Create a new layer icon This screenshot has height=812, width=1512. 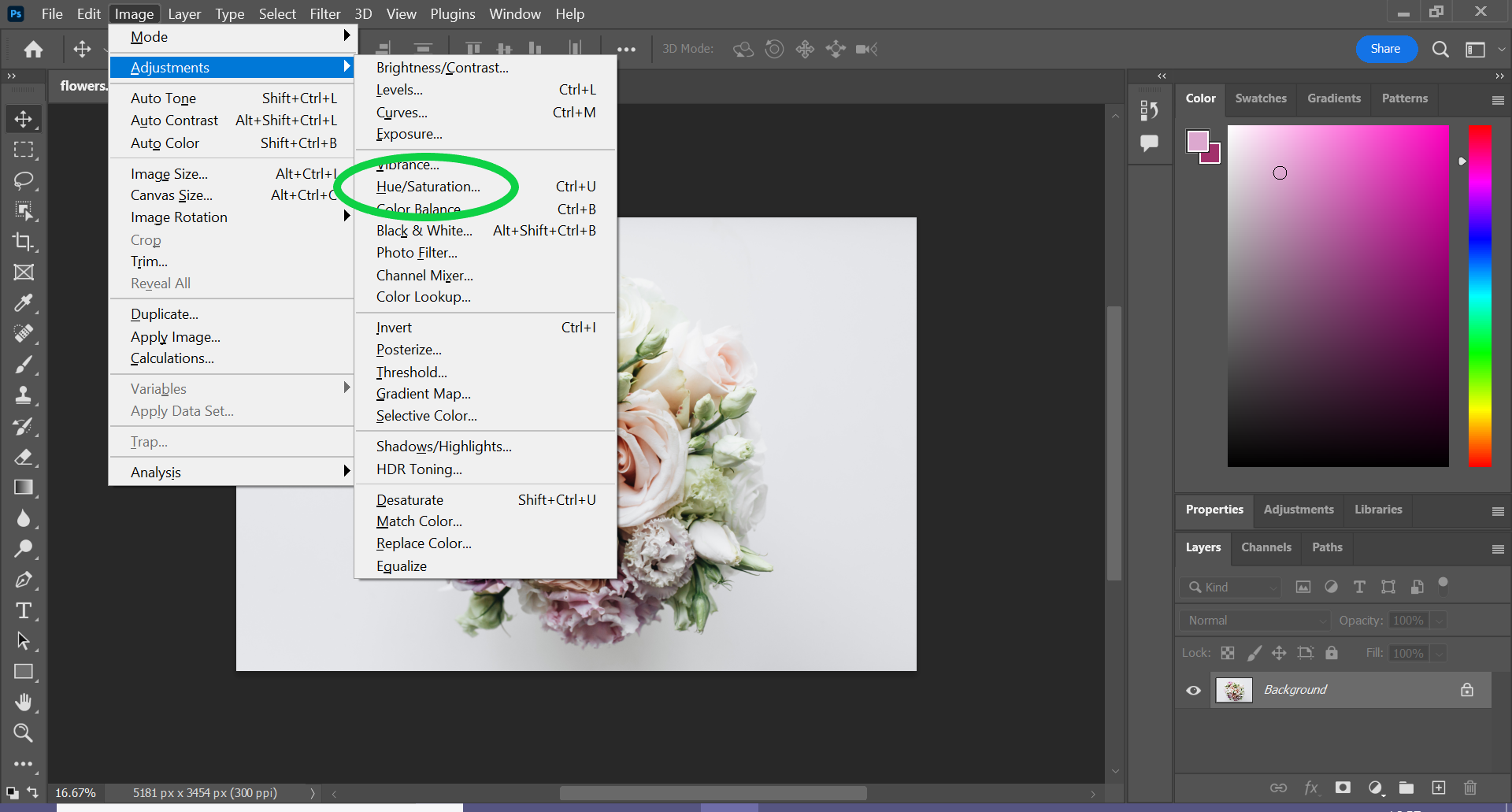point(1439,788)
